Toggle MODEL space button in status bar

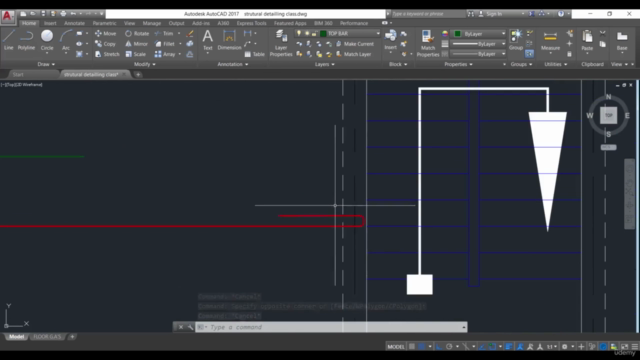tap(396, 347)
